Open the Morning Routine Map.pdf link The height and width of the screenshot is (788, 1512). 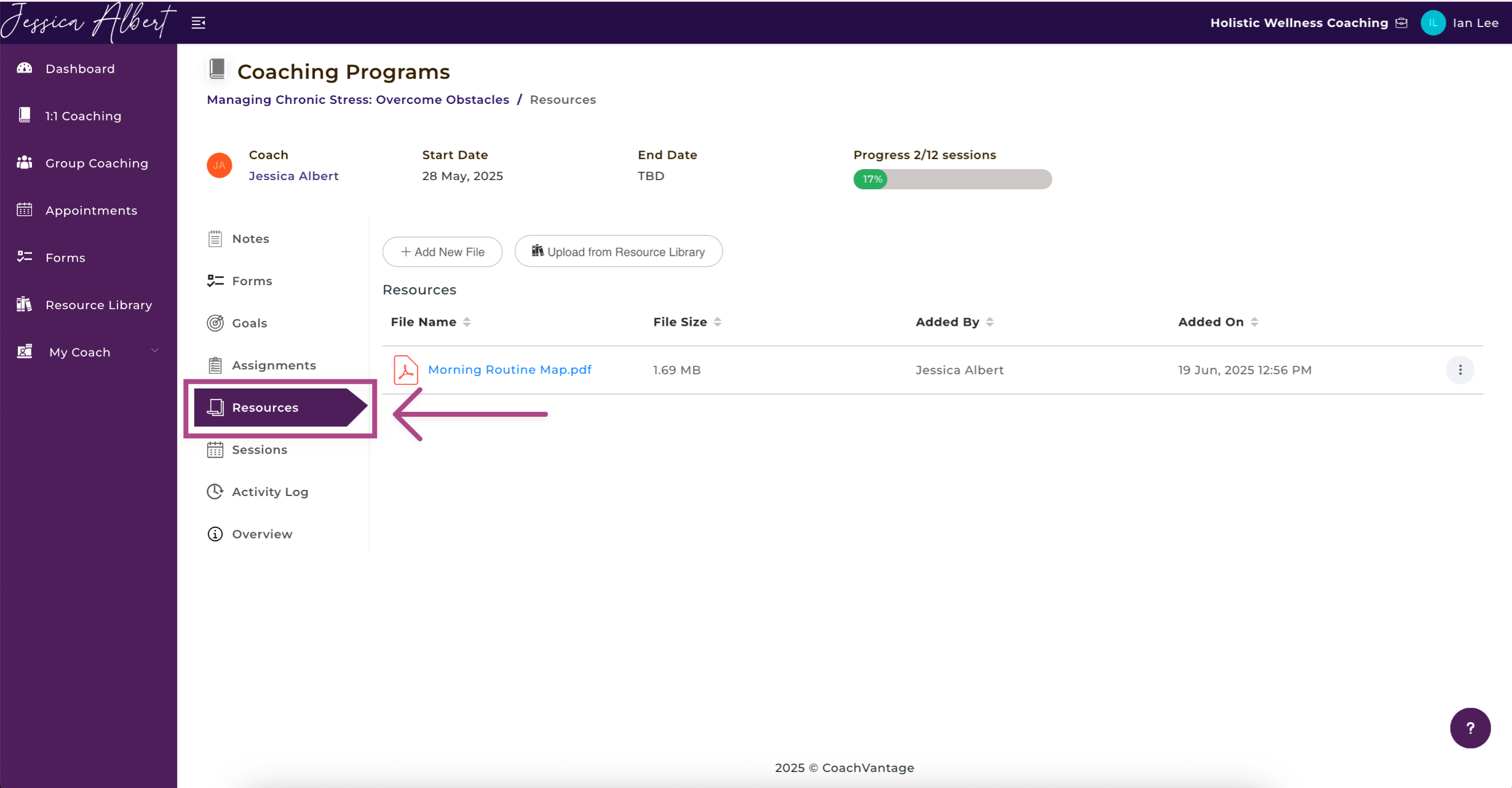(510, 369)
